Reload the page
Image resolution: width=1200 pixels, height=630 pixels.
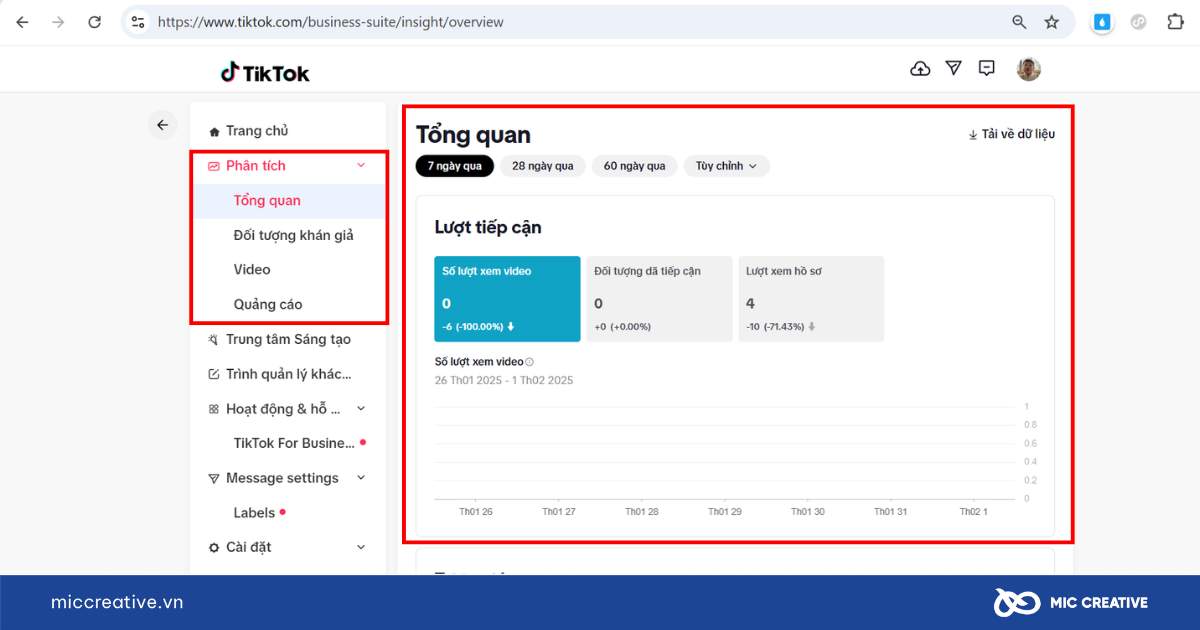pos(94,21)
